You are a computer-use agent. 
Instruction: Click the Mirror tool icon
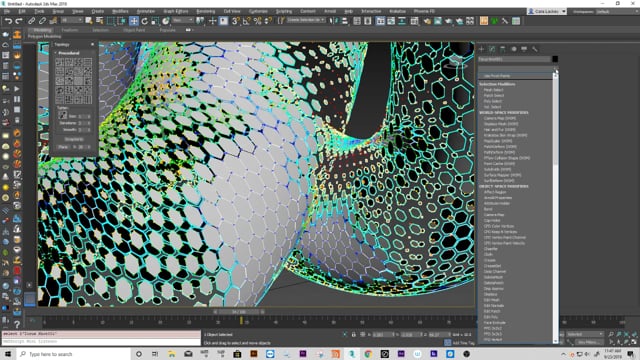click(334, 21)
